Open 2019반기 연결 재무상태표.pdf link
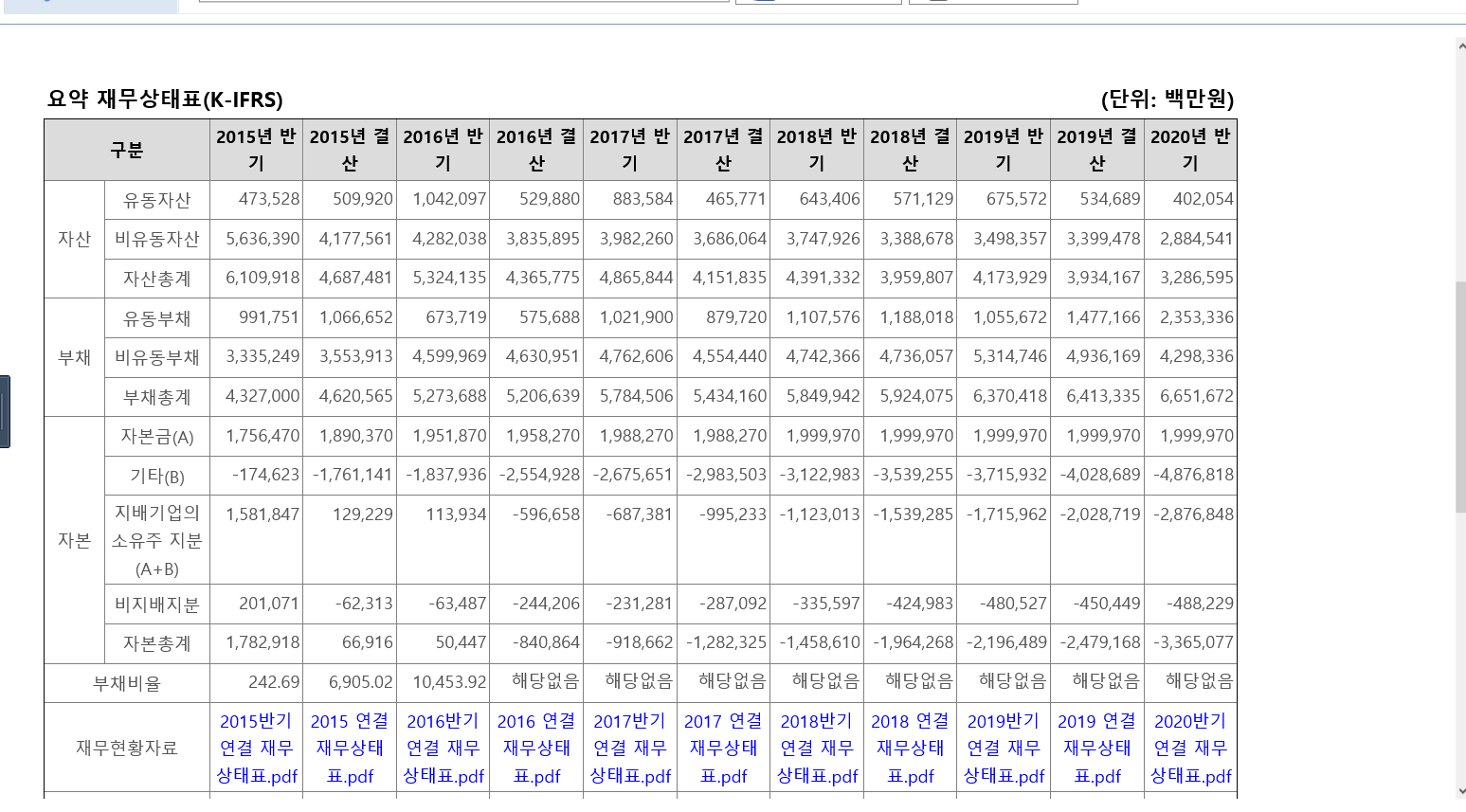 tap(1004, 749)
